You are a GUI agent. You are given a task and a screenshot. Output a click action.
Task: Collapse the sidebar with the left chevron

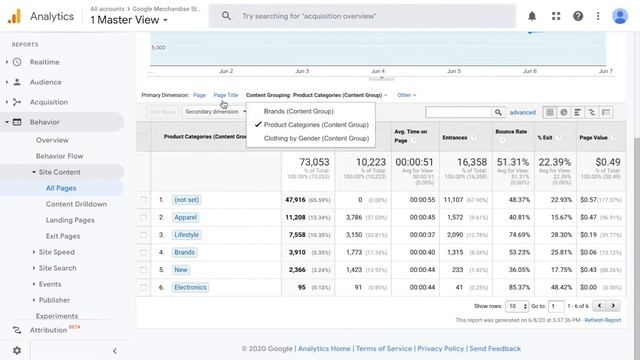pyautogui.click(x=115, y=351)
